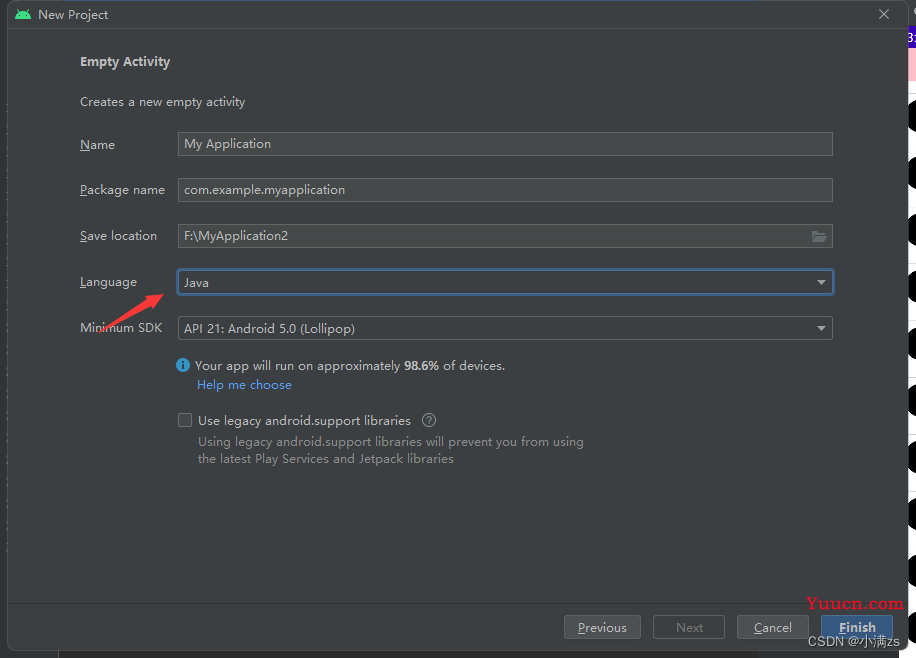The height and width of the screenshot is (658, 916).
Task: Click the Android logo in the title bar
Action: pyautogui.click(x=23, y=15)
